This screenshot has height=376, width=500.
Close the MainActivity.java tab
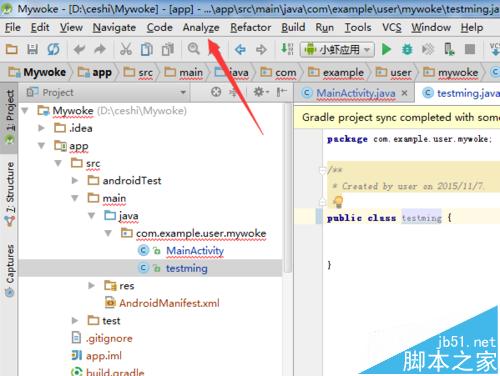404,93
